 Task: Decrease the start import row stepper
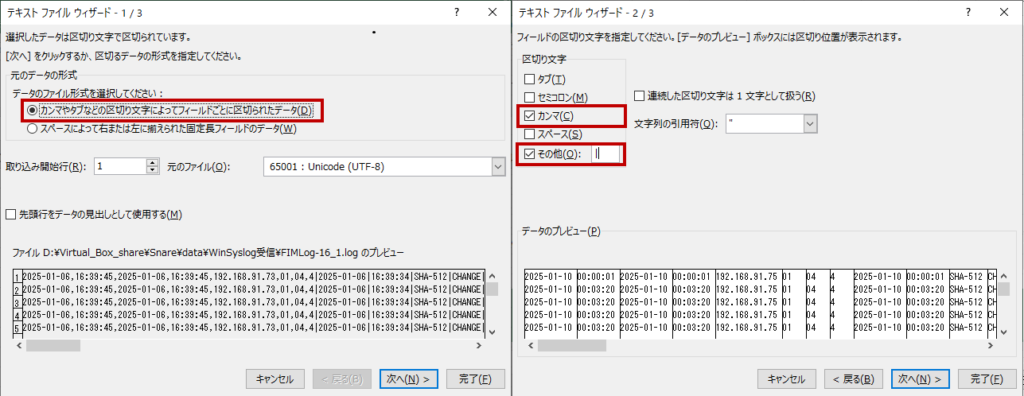pos(153,171)
